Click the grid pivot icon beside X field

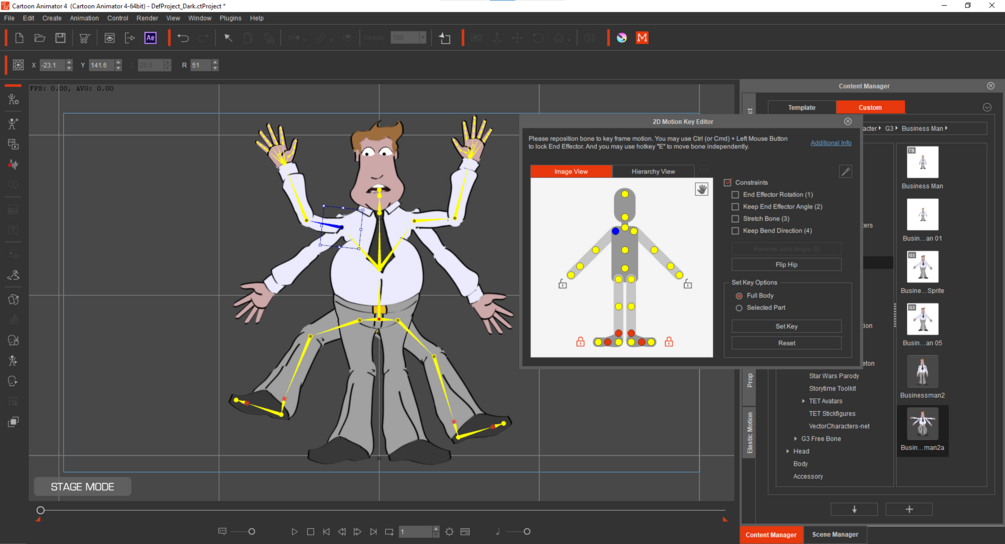(18, 65)
